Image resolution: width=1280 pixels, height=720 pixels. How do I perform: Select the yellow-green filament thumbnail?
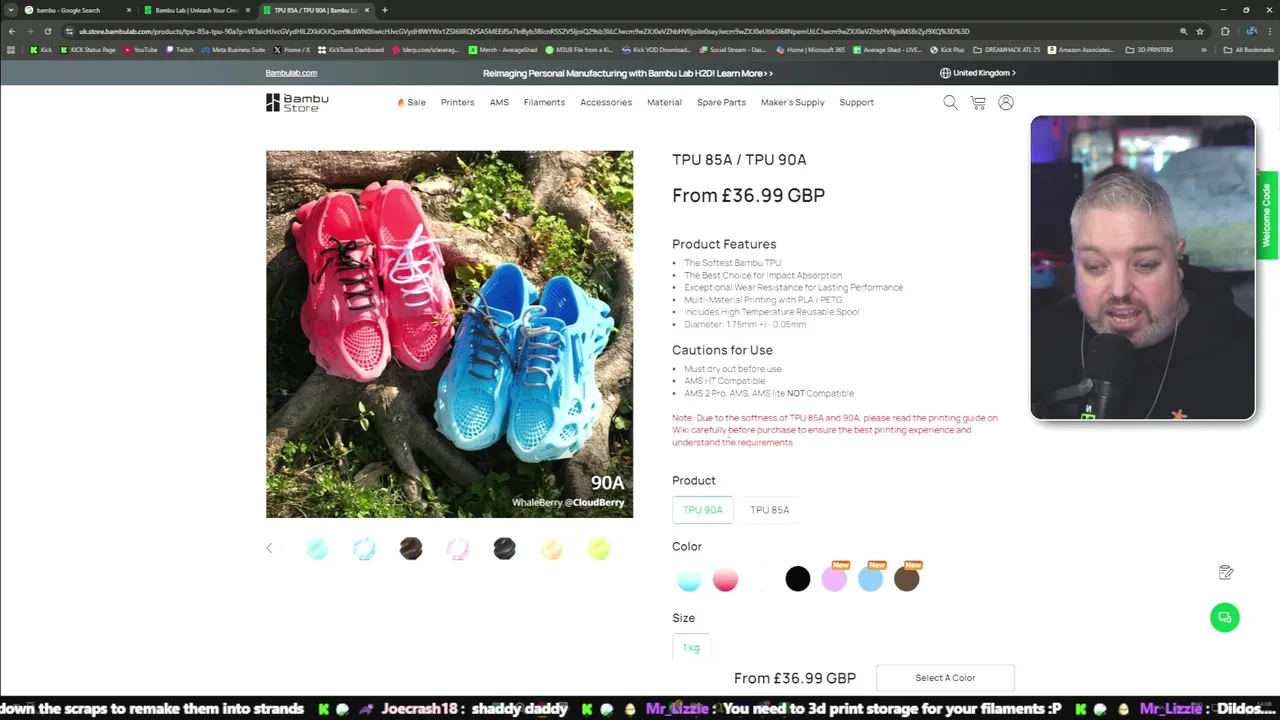point(598,548)
